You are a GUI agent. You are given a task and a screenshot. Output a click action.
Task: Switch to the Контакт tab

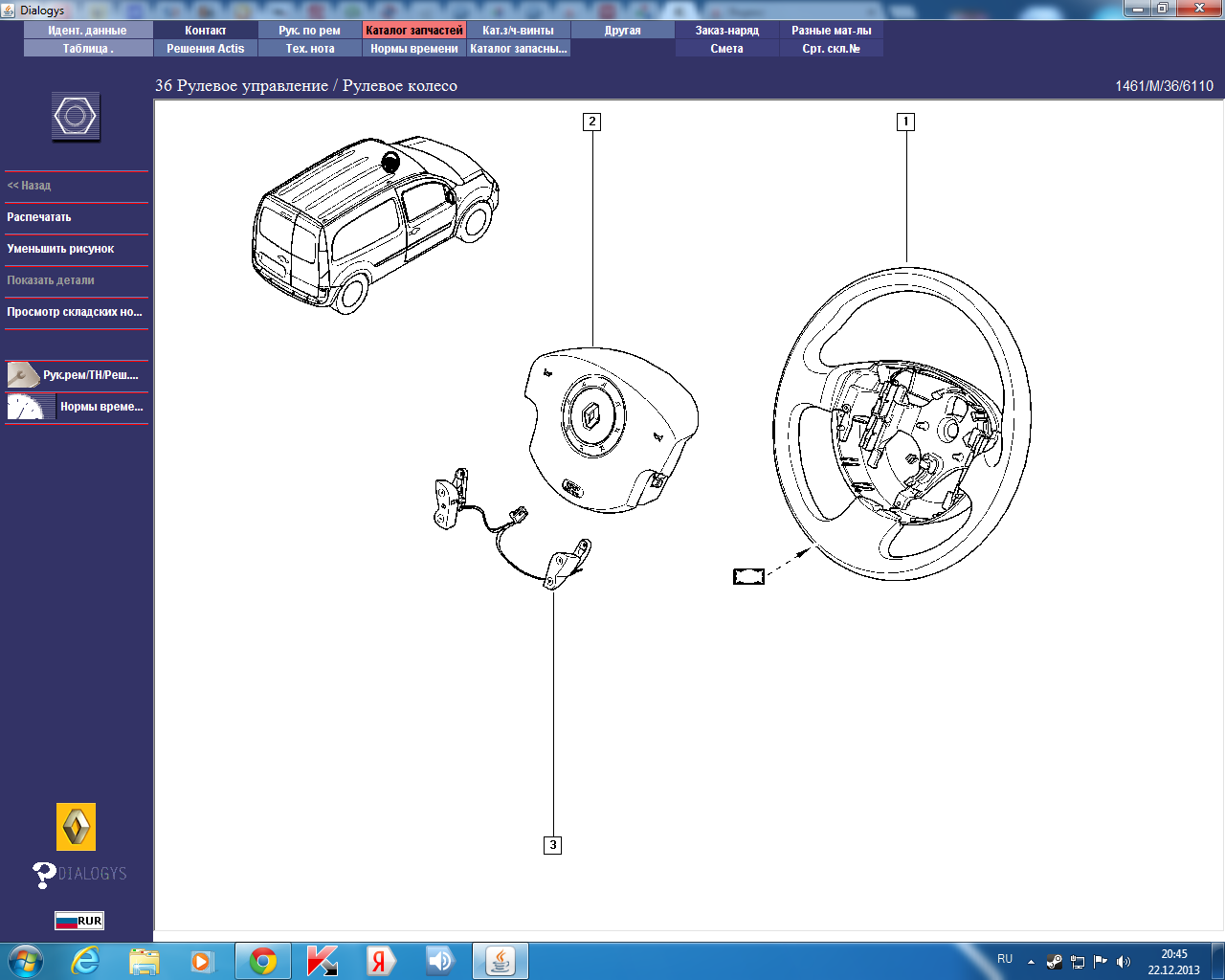coord(206,31)
